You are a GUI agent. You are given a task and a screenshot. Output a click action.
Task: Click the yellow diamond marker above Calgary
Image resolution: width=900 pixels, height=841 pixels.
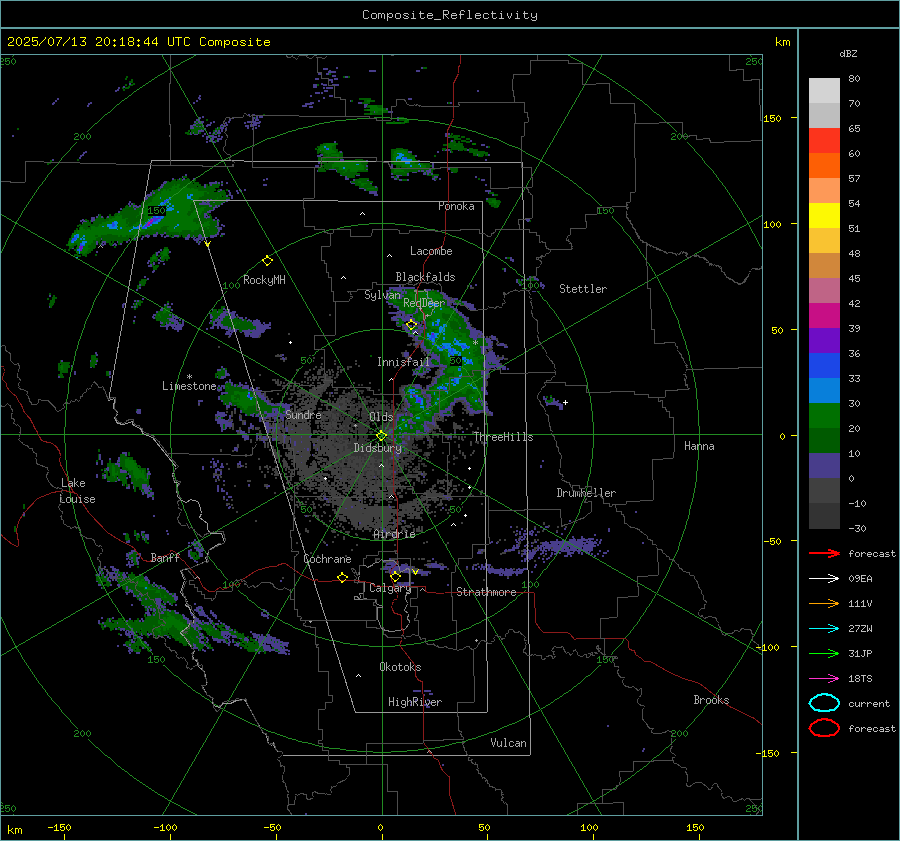coord(395,576)
